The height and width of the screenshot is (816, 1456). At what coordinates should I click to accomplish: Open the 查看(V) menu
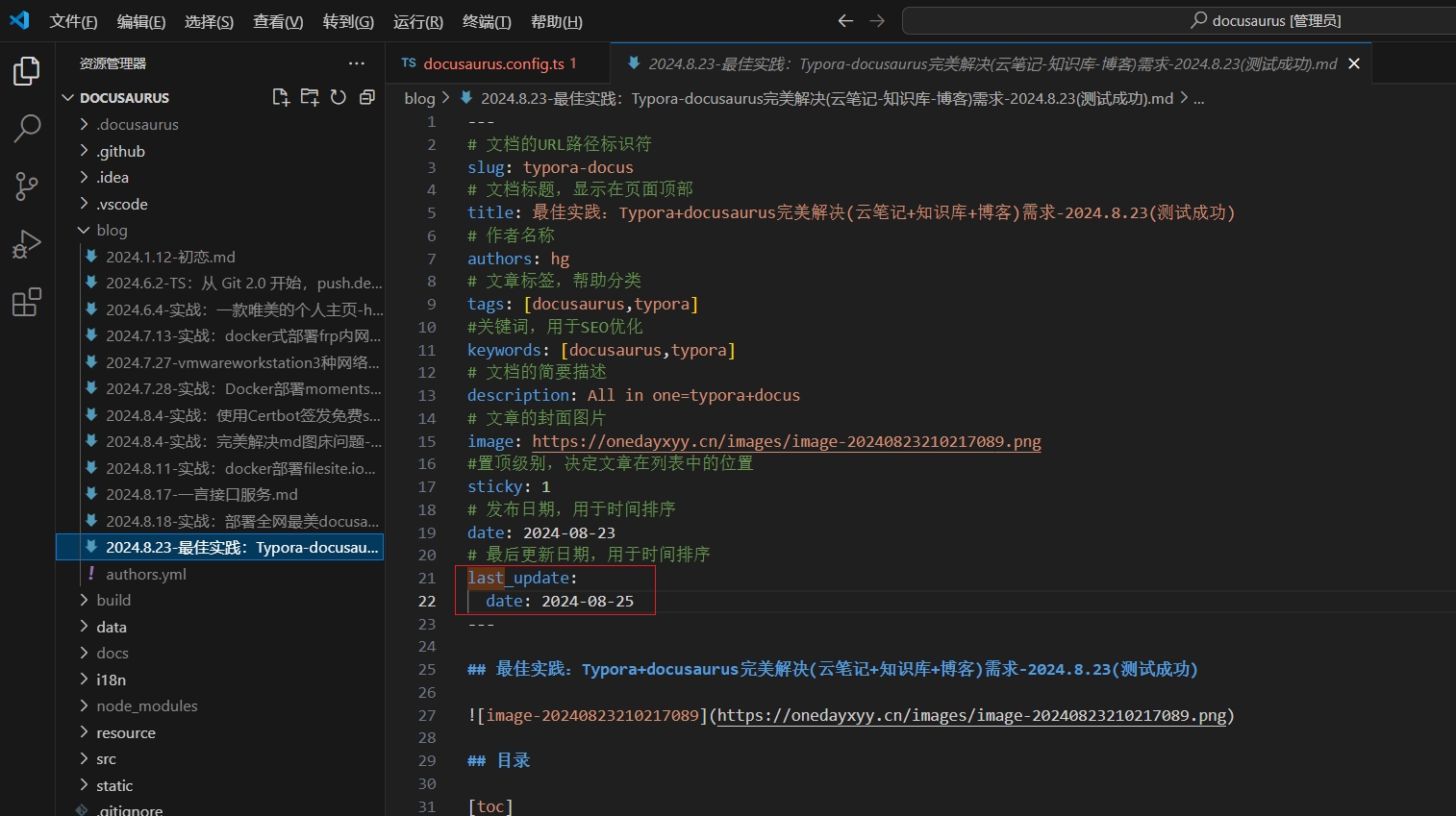coord(278,21)
